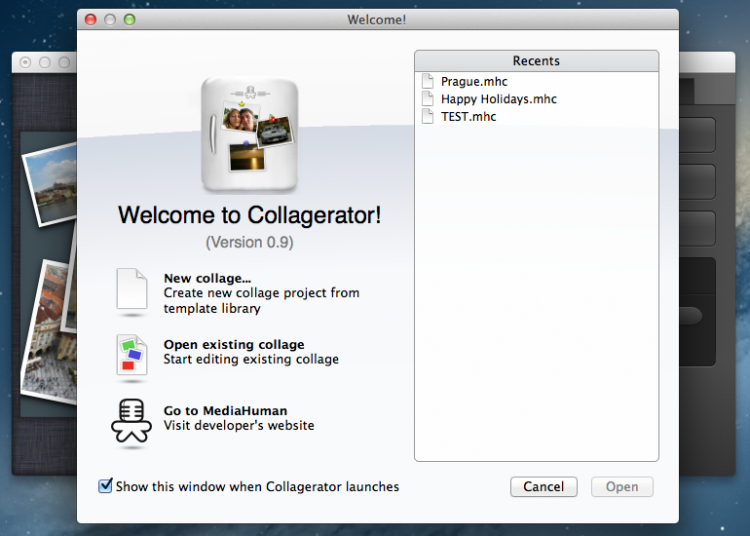Follow the "Go to MediaHuman" link text

[225, 410]
